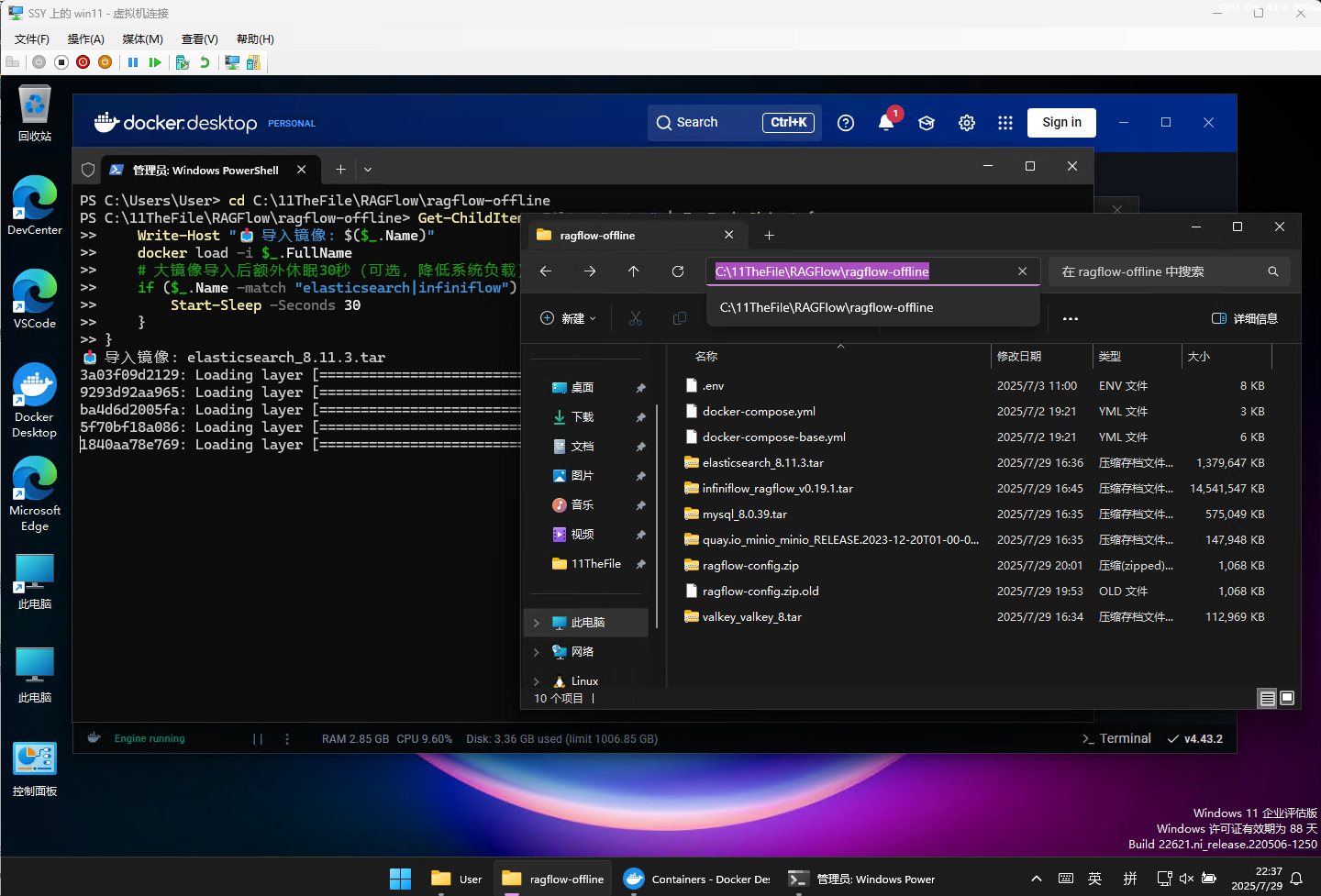Screen dimensions: 1321x896
Task: Open the Recycle Bin desktop icon
Action: click(x=35, y=114)
